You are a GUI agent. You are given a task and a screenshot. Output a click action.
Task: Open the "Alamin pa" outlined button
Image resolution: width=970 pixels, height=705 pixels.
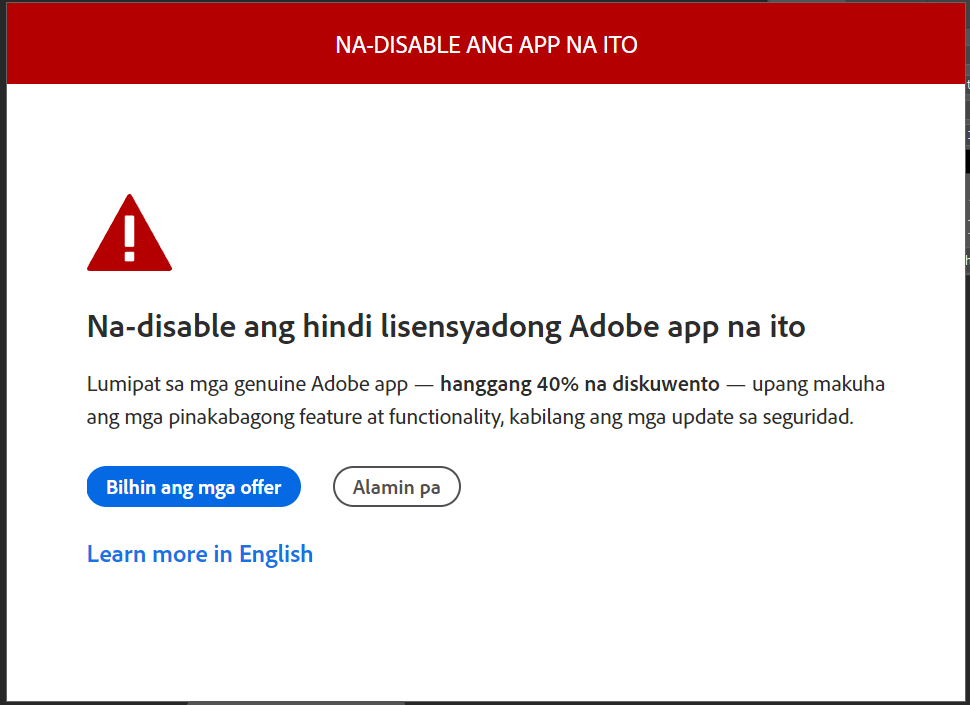(x=397, y=487)
